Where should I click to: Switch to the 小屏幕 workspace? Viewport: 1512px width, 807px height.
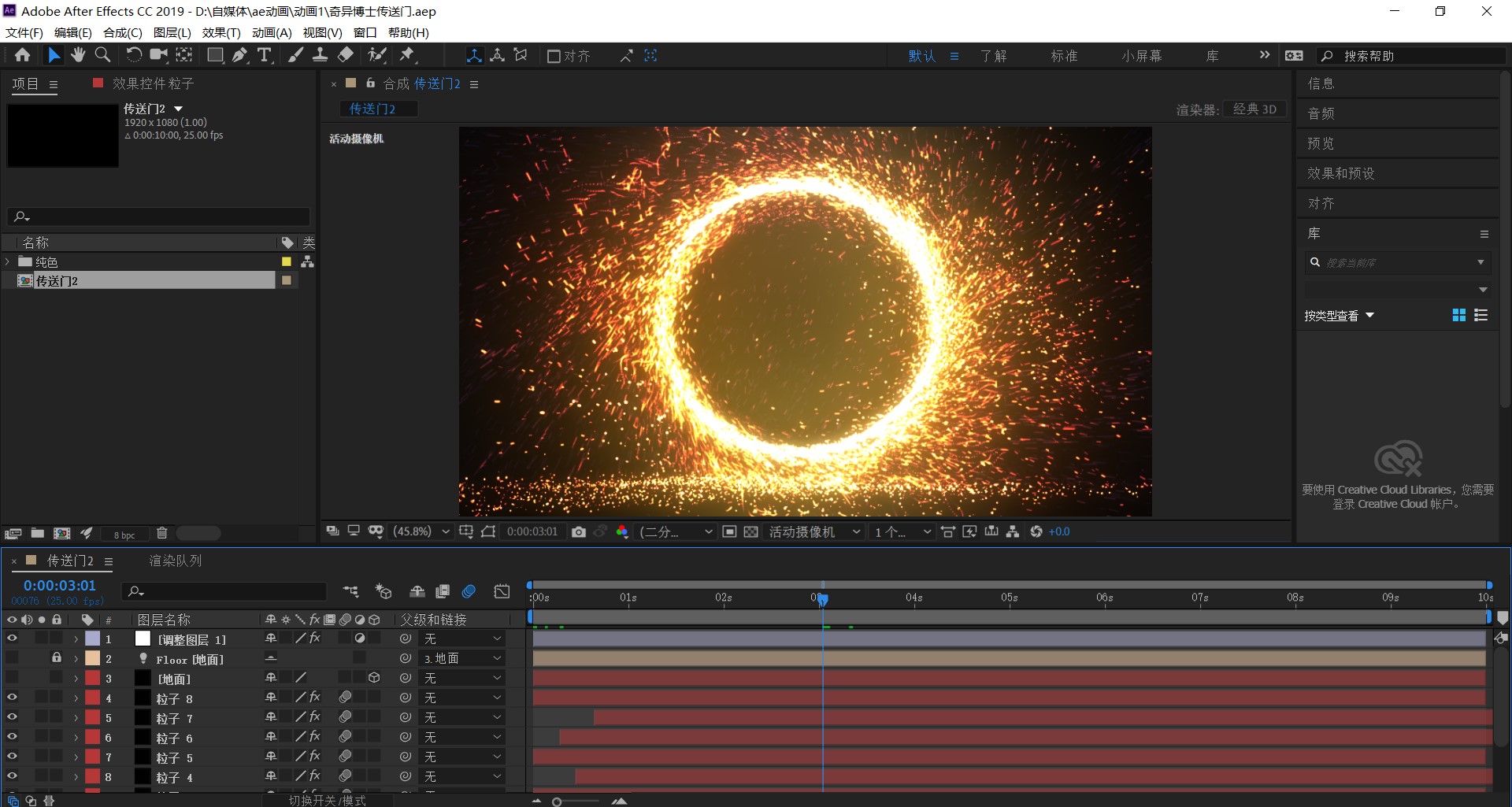[1142, 56]
